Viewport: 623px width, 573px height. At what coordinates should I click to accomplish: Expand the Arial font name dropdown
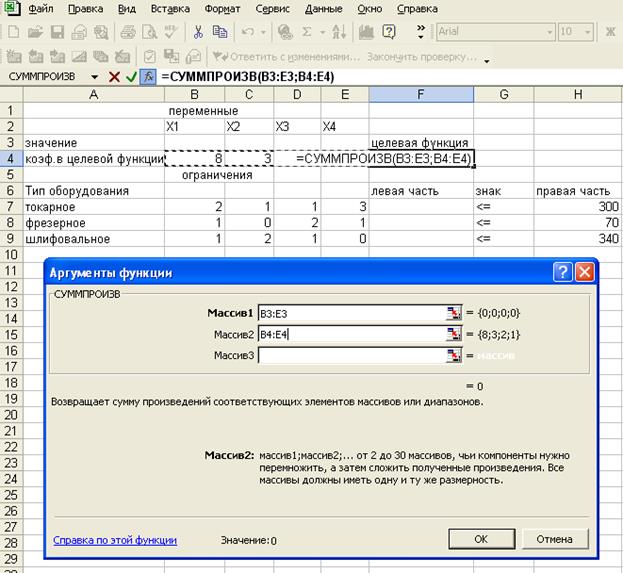click(547, 32)
